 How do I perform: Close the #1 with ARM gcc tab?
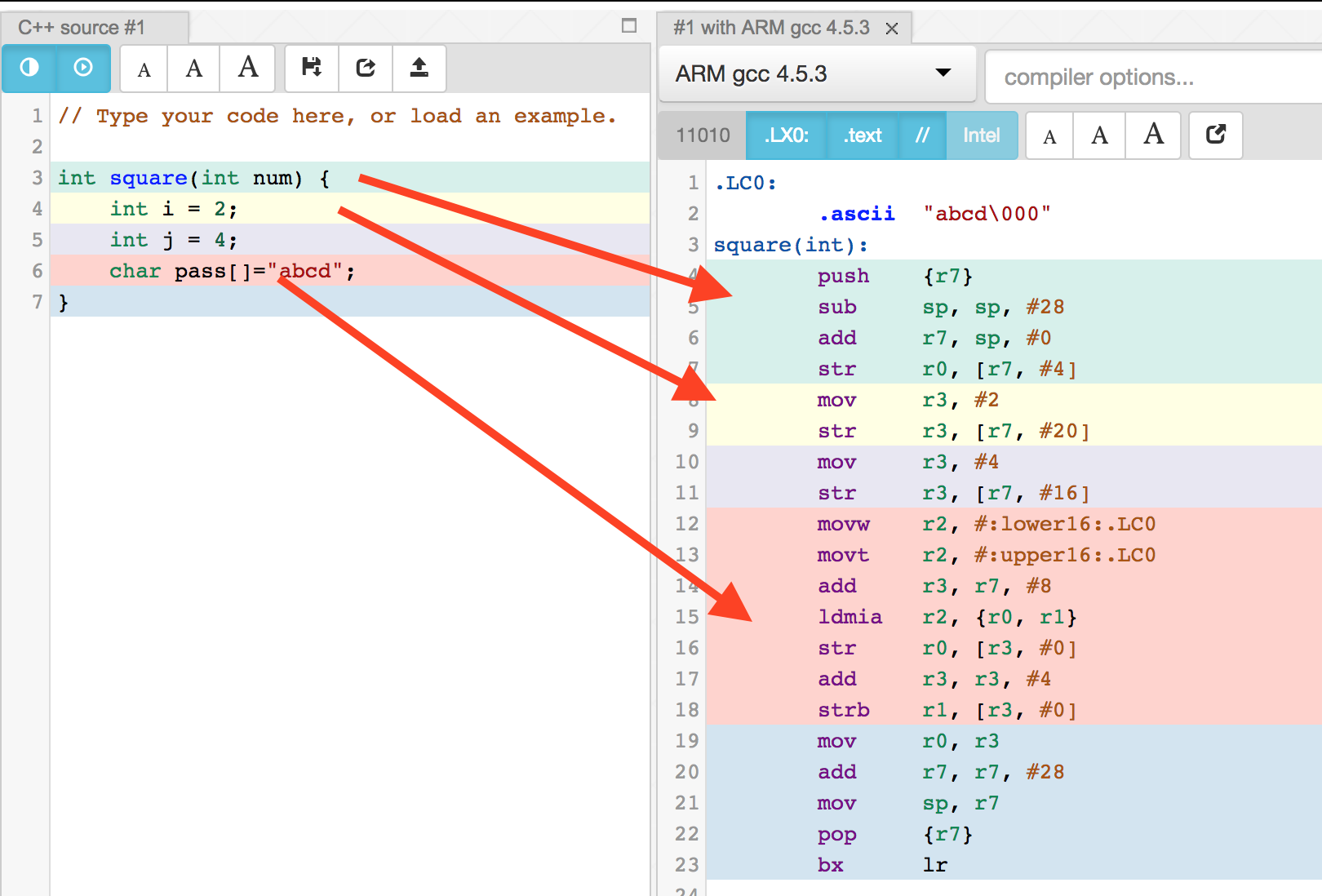click(892, 29)
